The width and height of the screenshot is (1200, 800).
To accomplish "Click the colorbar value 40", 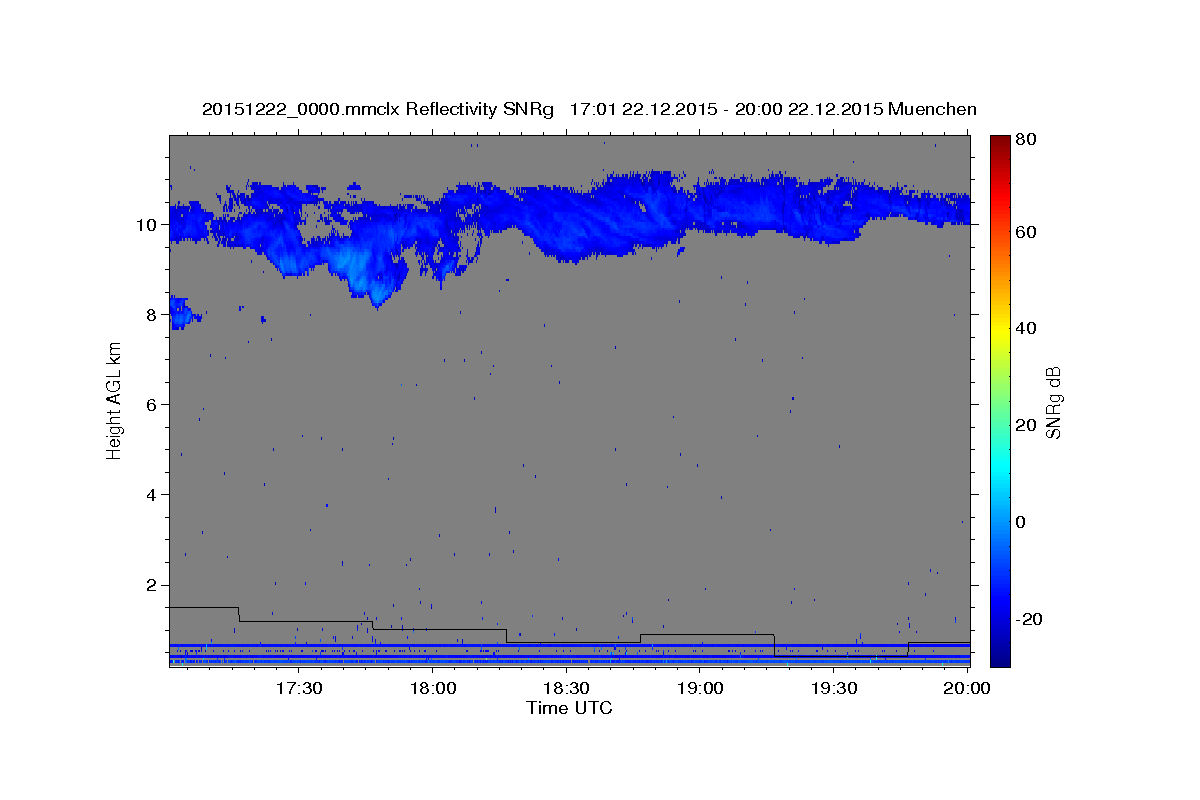I will pos(1025,328).
